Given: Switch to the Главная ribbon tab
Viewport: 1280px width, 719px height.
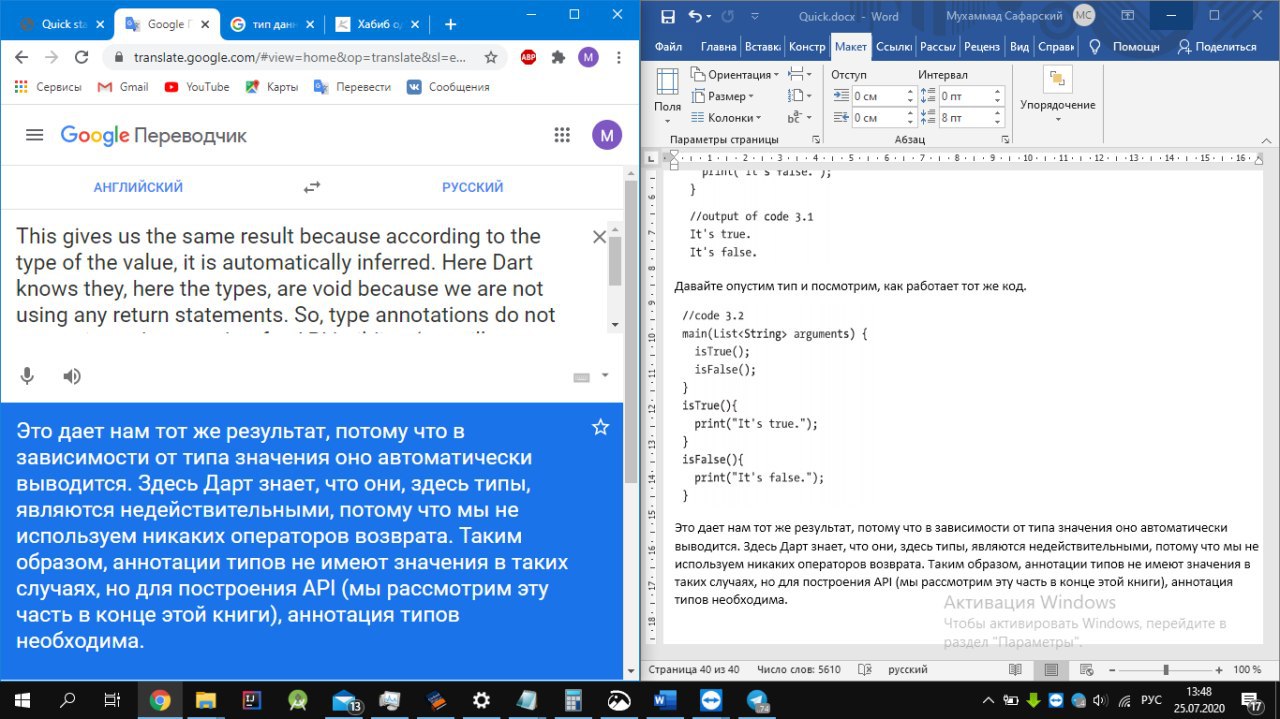Looking at the screenshot, I should tap(718, 46).
